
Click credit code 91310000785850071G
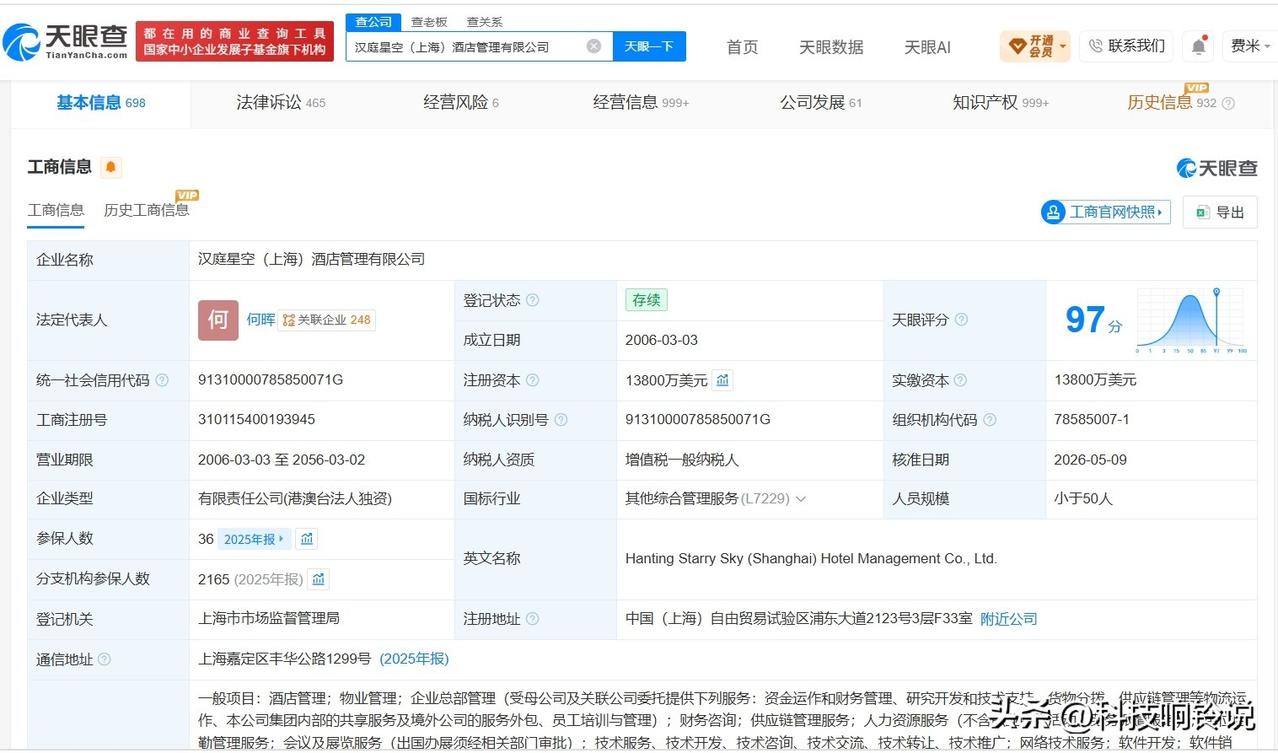271,380
